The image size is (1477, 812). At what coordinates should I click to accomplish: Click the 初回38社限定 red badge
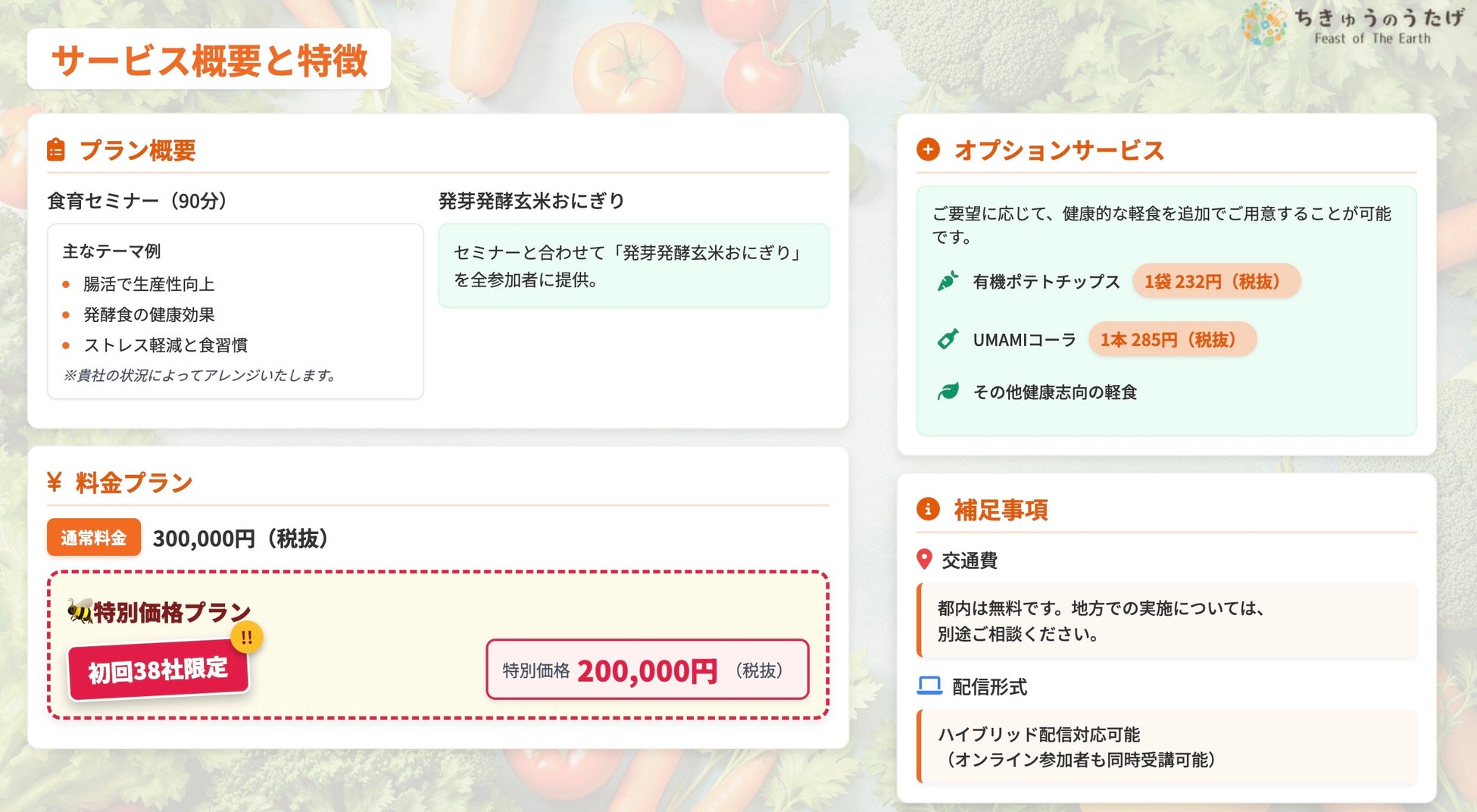click(x=158, y=670)
